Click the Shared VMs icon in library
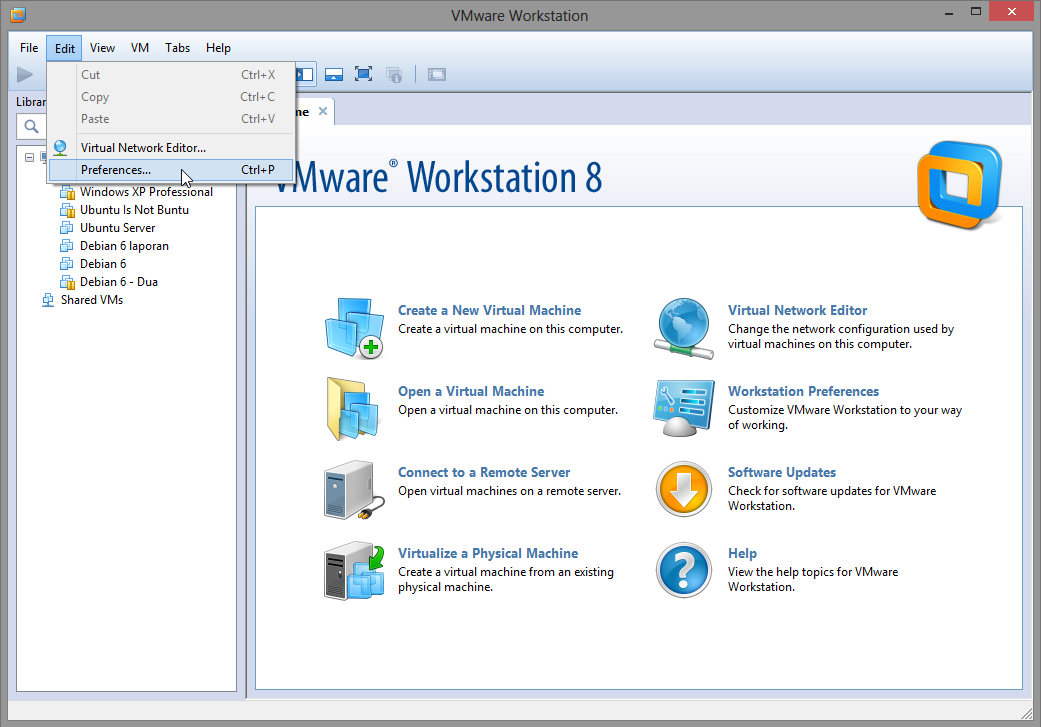 pos(48,300)
